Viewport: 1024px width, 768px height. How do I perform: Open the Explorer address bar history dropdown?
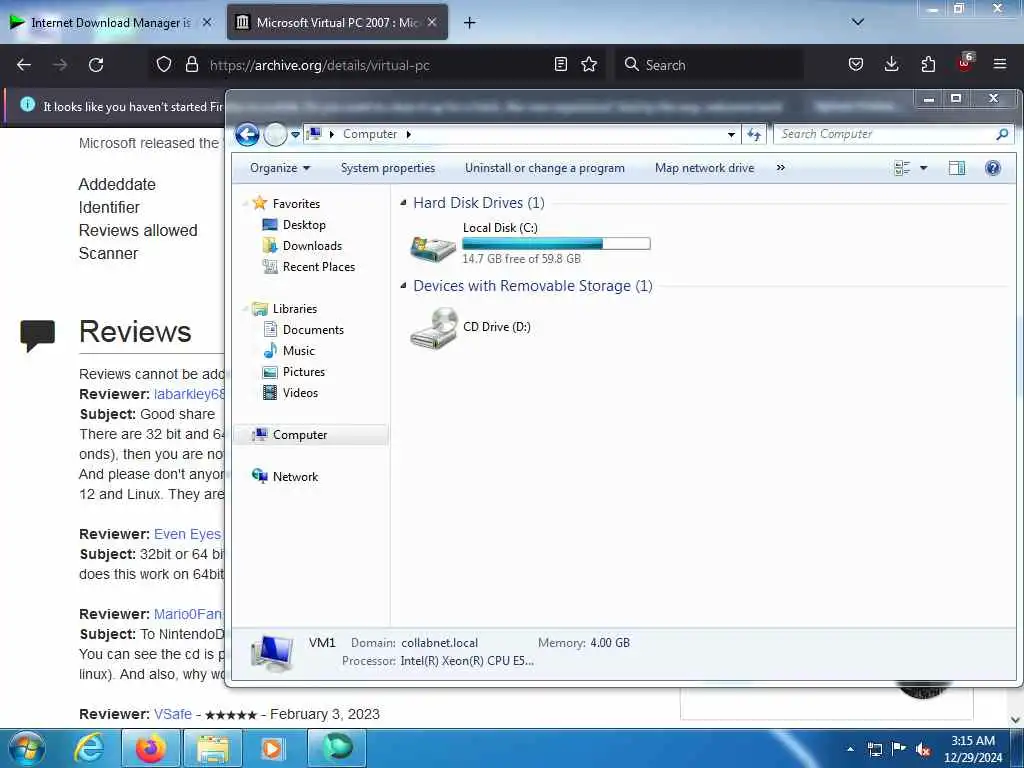(731, 135)
